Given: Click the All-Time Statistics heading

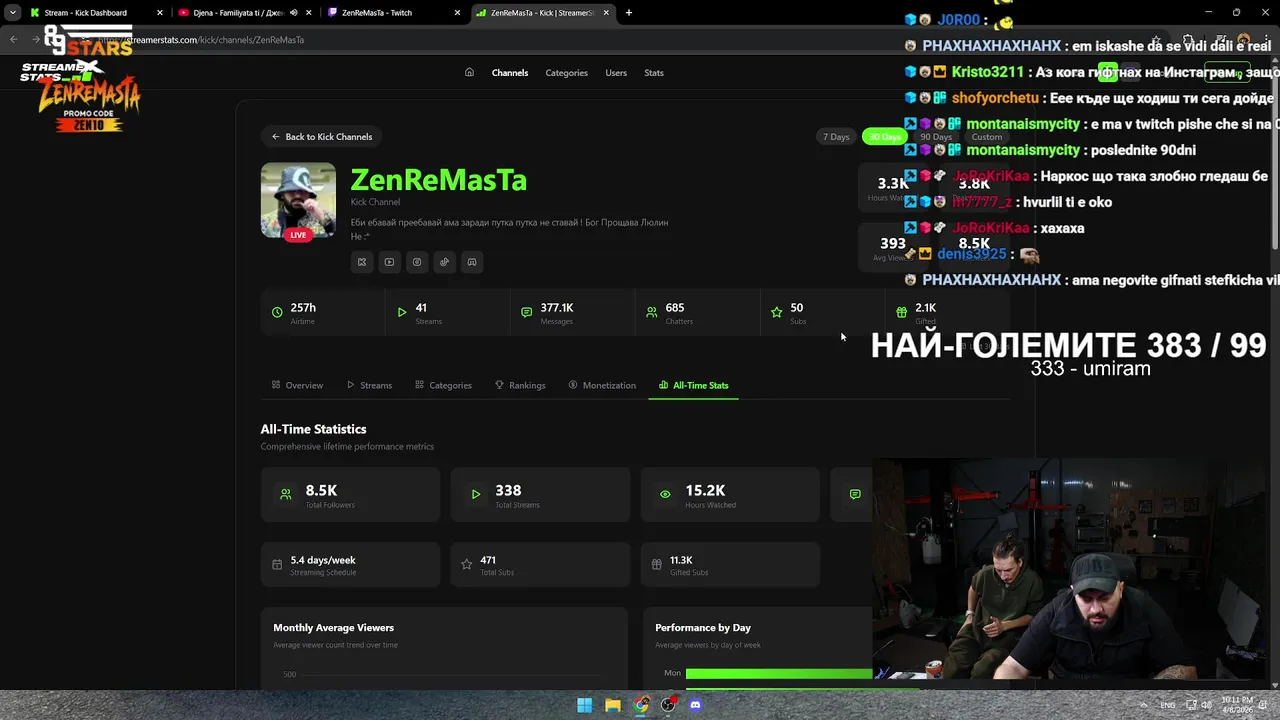Looking at the screenshot, I should coord(313,429).
